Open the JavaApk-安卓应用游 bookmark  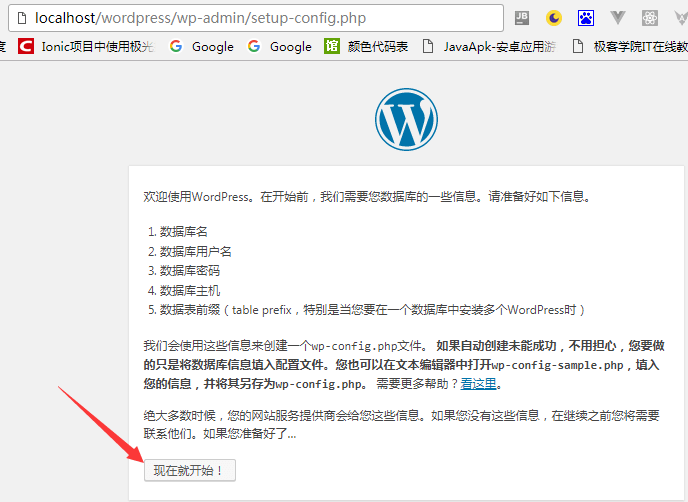pos(489,46)
